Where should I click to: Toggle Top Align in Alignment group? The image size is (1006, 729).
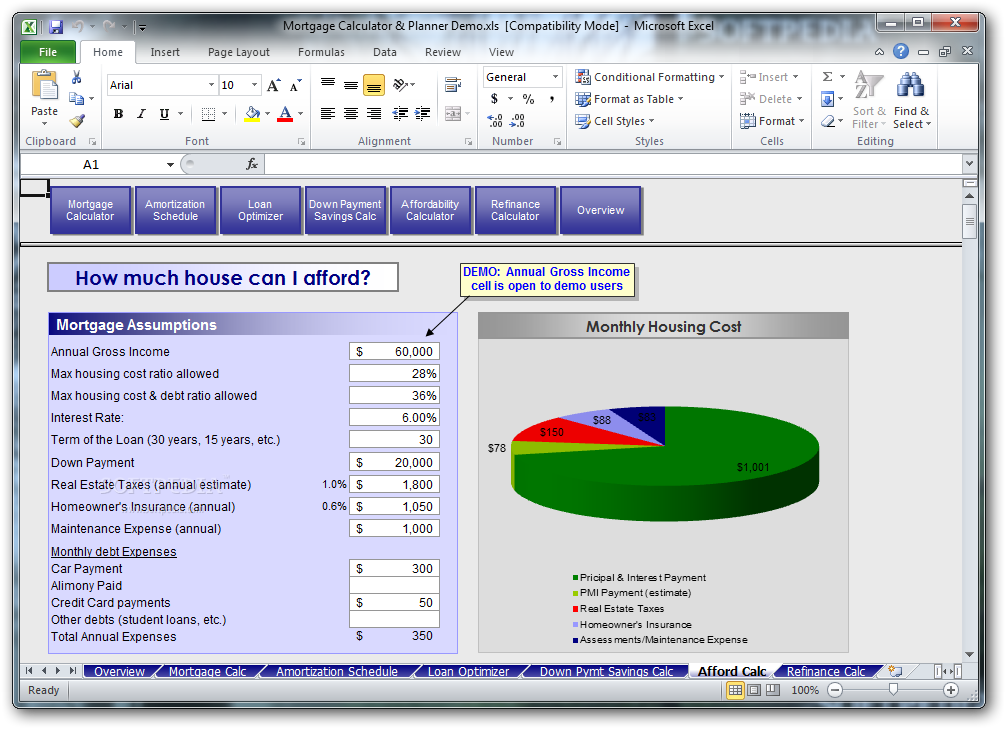[x=328, y=84]
